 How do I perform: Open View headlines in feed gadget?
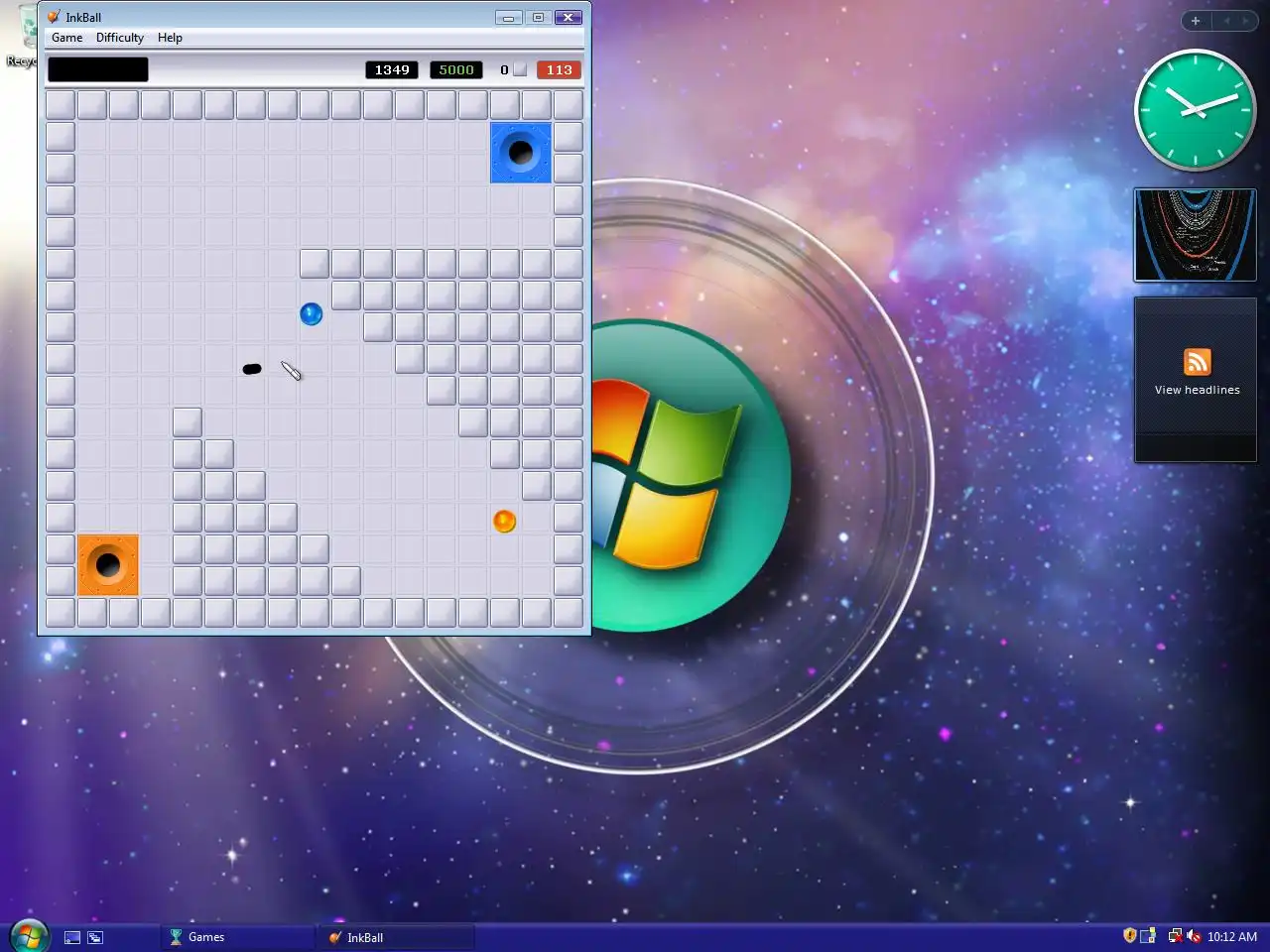[x=1197, y=390]
